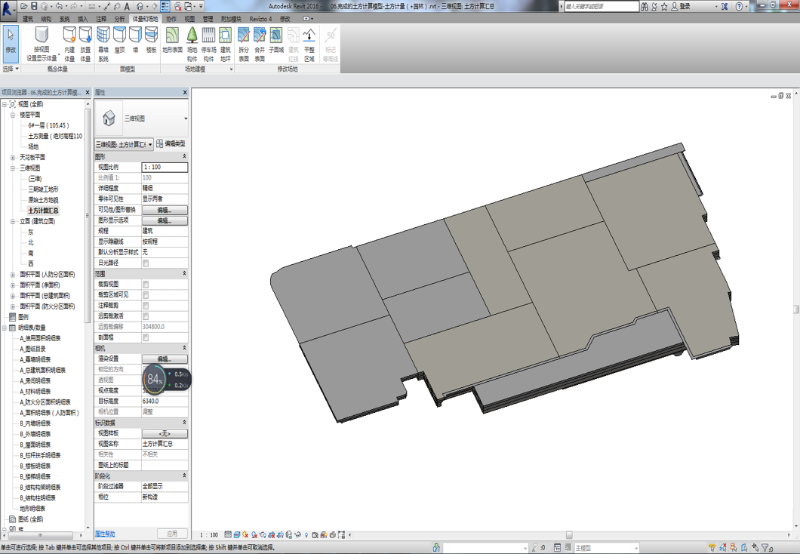Click 编辑 button for 图形显示选项
The image size is (800, 554).
pos(164,221)
